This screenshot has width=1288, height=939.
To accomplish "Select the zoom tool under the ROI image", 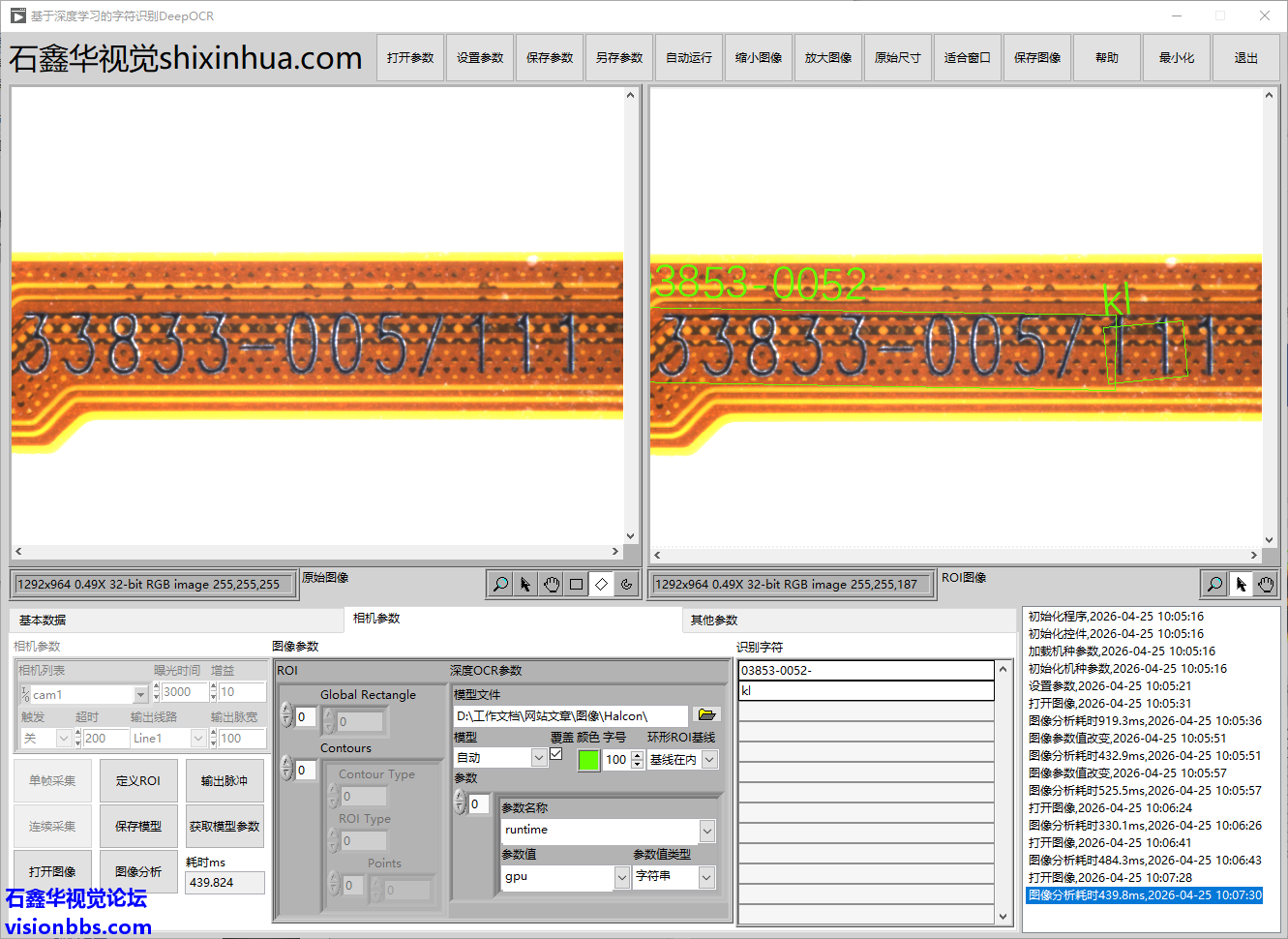I will tap(1214, 584).
